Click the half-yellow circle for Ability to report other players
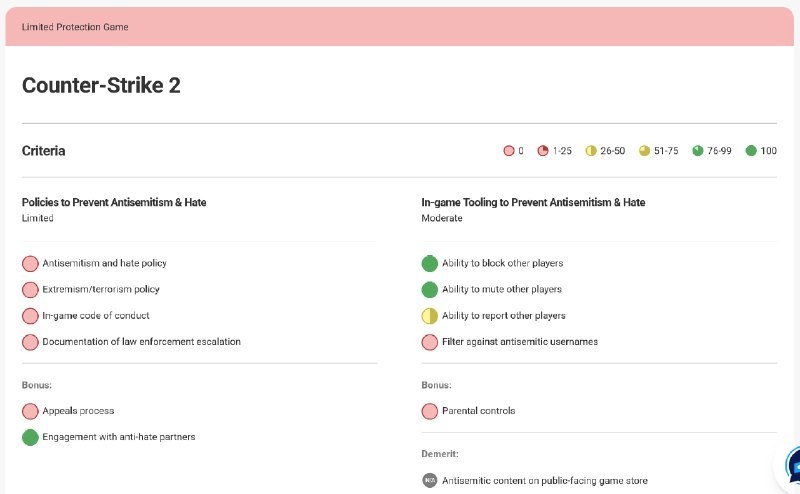800x494 pixels. [x=430, y=316]
